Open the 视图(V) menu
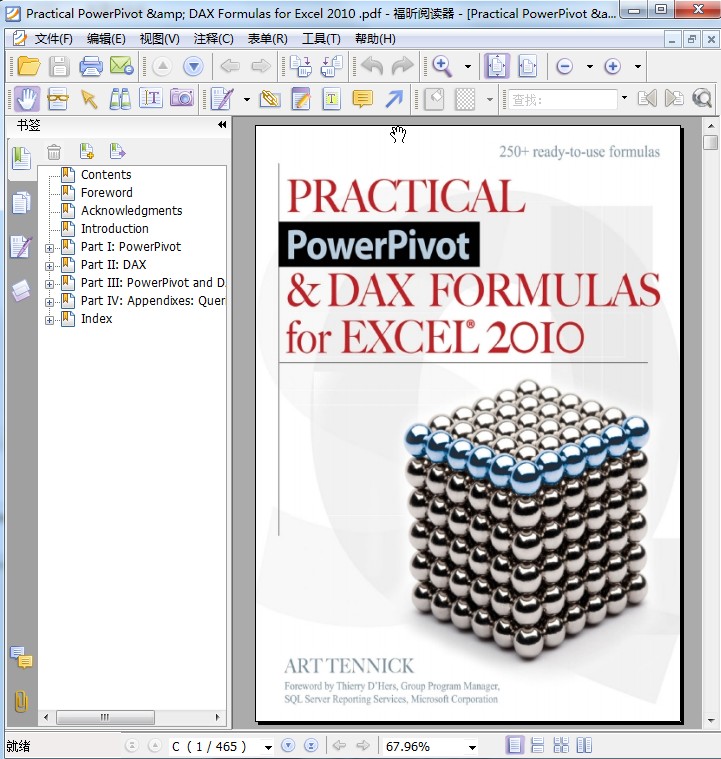This screenshot has height=759, width=721. coord(159,39)
